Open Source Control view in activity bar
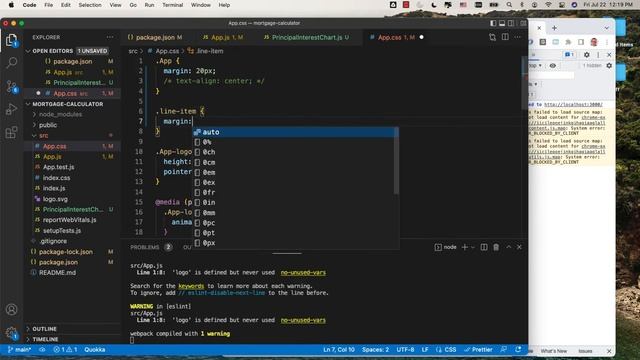Viewport: 640px width, 360px height. click(11, 86)
